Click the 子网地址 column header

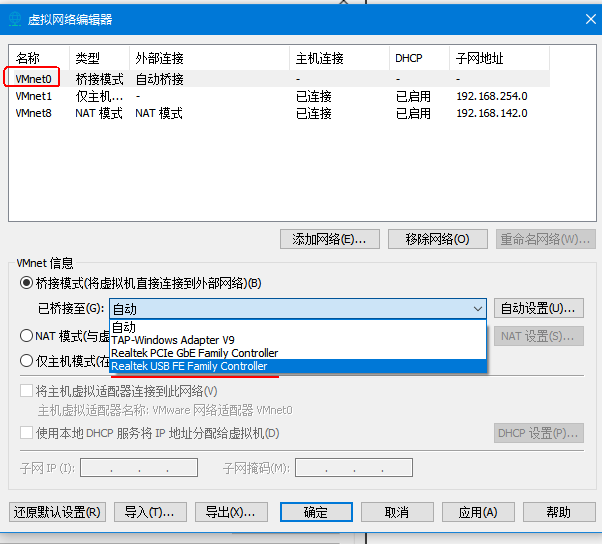click(x=499, y=58)
